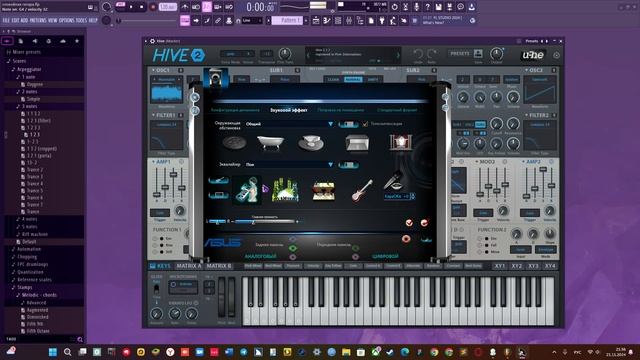Open File Explorer from taskbar
Image resolution: width=640 pixels, height=360 pixels.
click(x=346, y=352)
